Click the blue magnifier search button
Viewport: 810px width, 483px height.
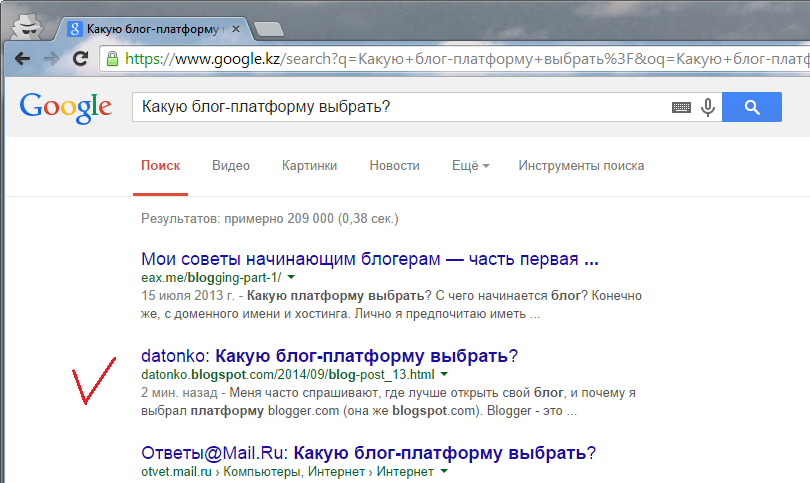coord(752,107)
